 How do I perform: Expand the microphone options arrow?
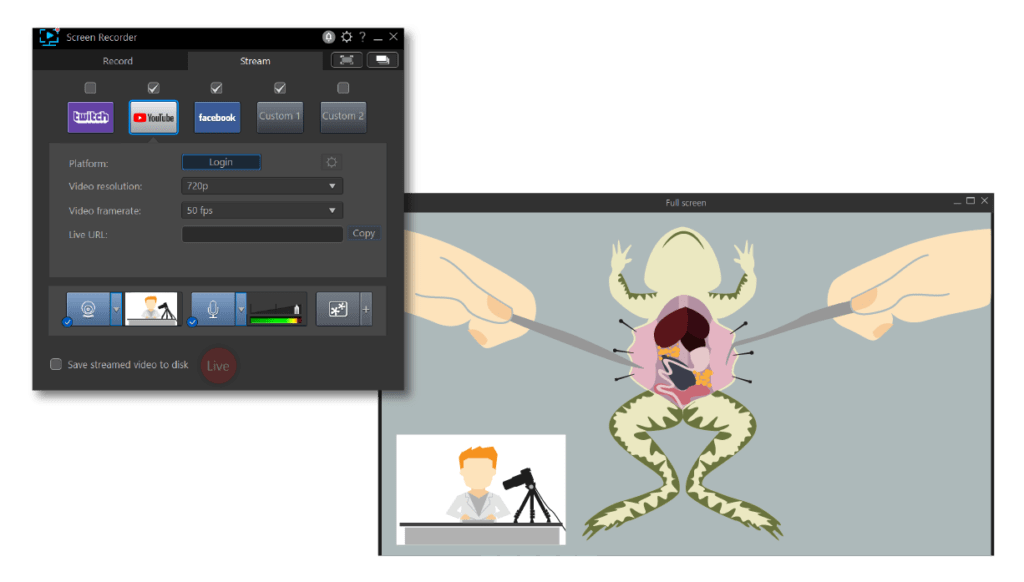241,309
